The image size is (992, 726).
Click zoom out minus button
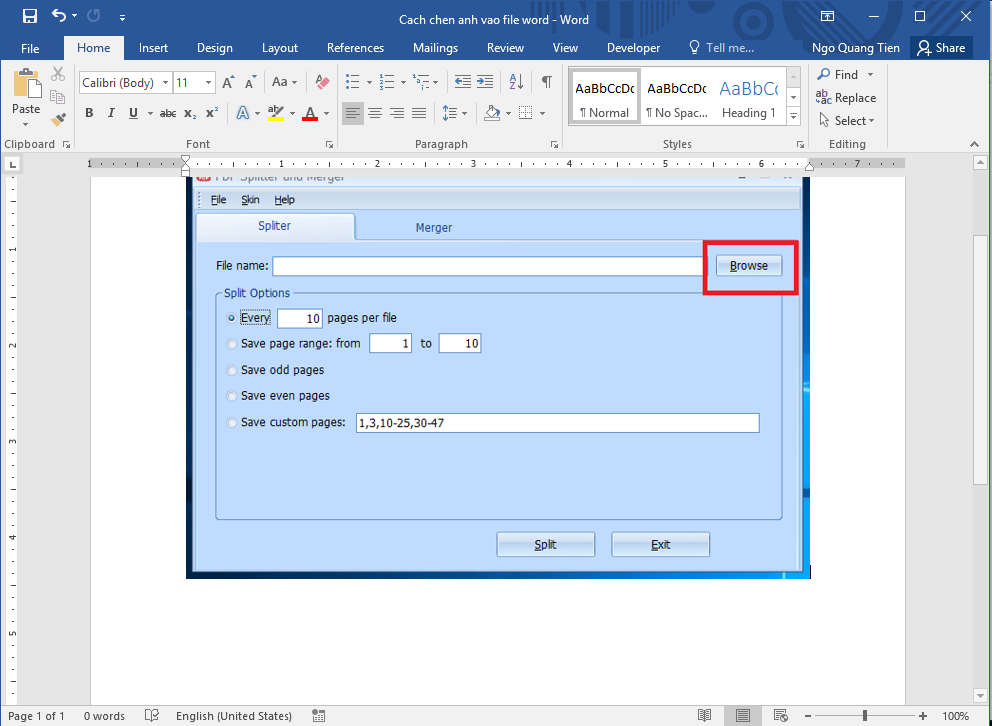[x=809, y=716]
